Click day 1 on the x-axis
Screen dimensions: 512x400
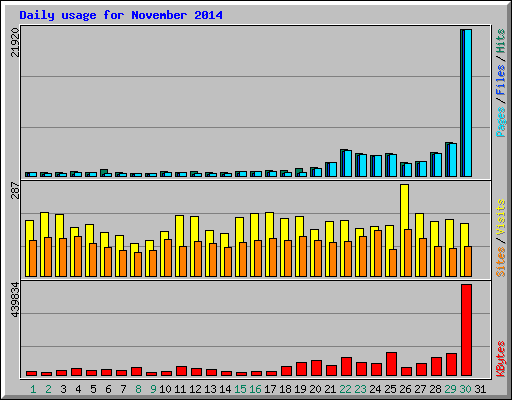(x=33, y=389)
